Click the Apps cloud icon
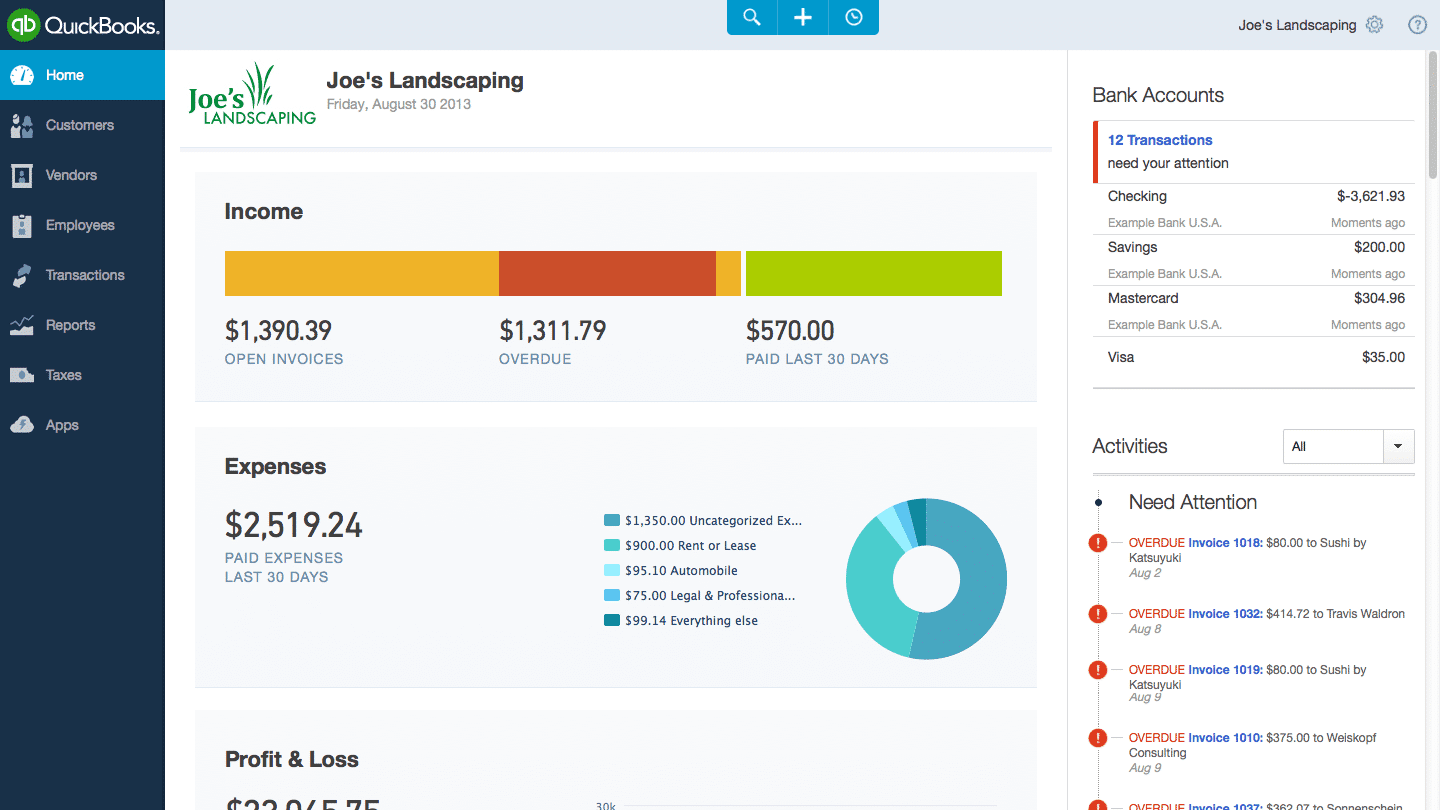The width and height of the screenshot is (1440, 810). [22, 425]
